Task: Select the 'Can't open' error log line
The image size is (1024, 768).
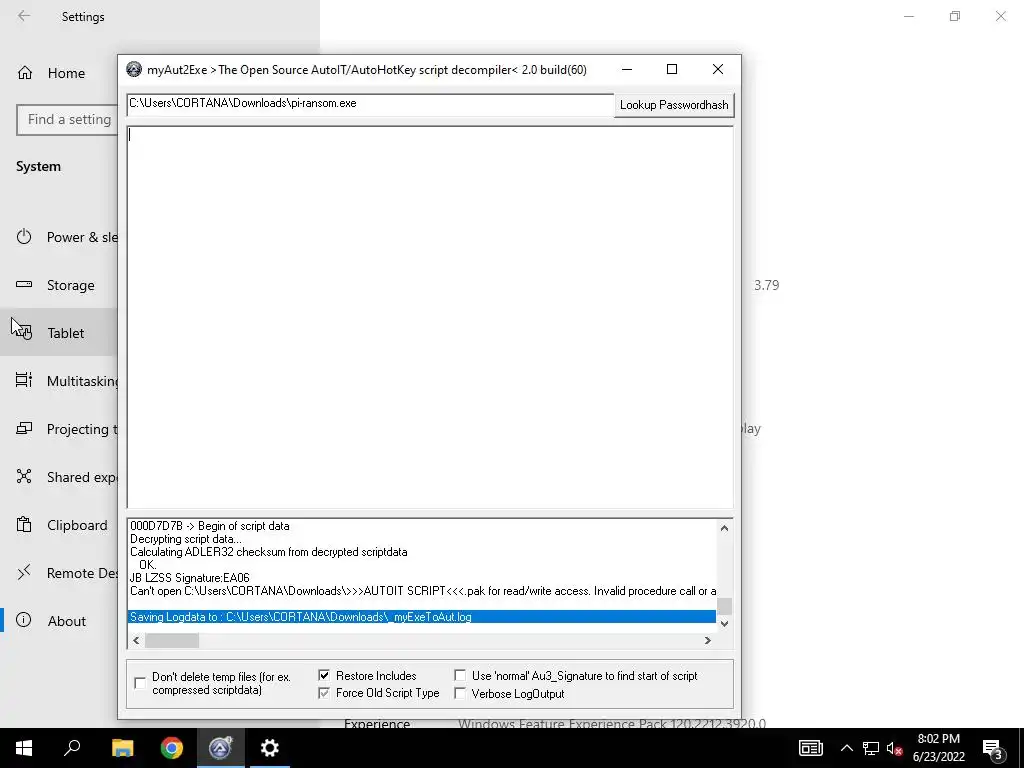Action: point(422,591)
